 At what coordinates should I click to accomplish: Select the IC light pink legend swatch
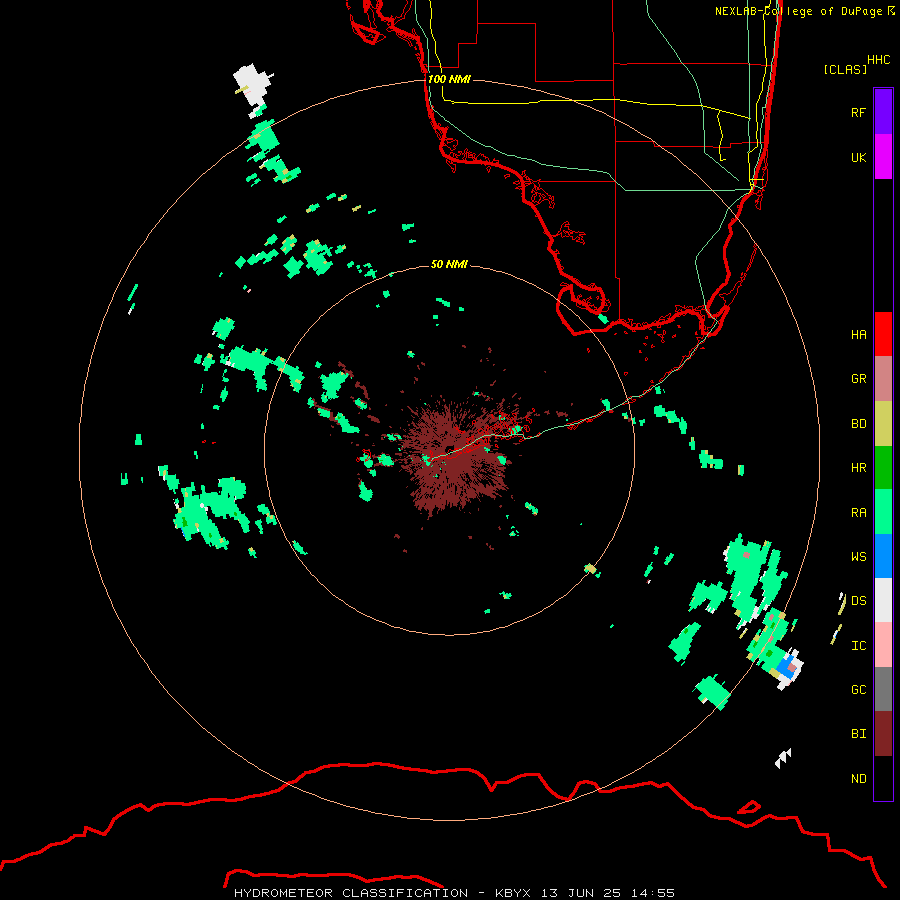tap(883, 645)
